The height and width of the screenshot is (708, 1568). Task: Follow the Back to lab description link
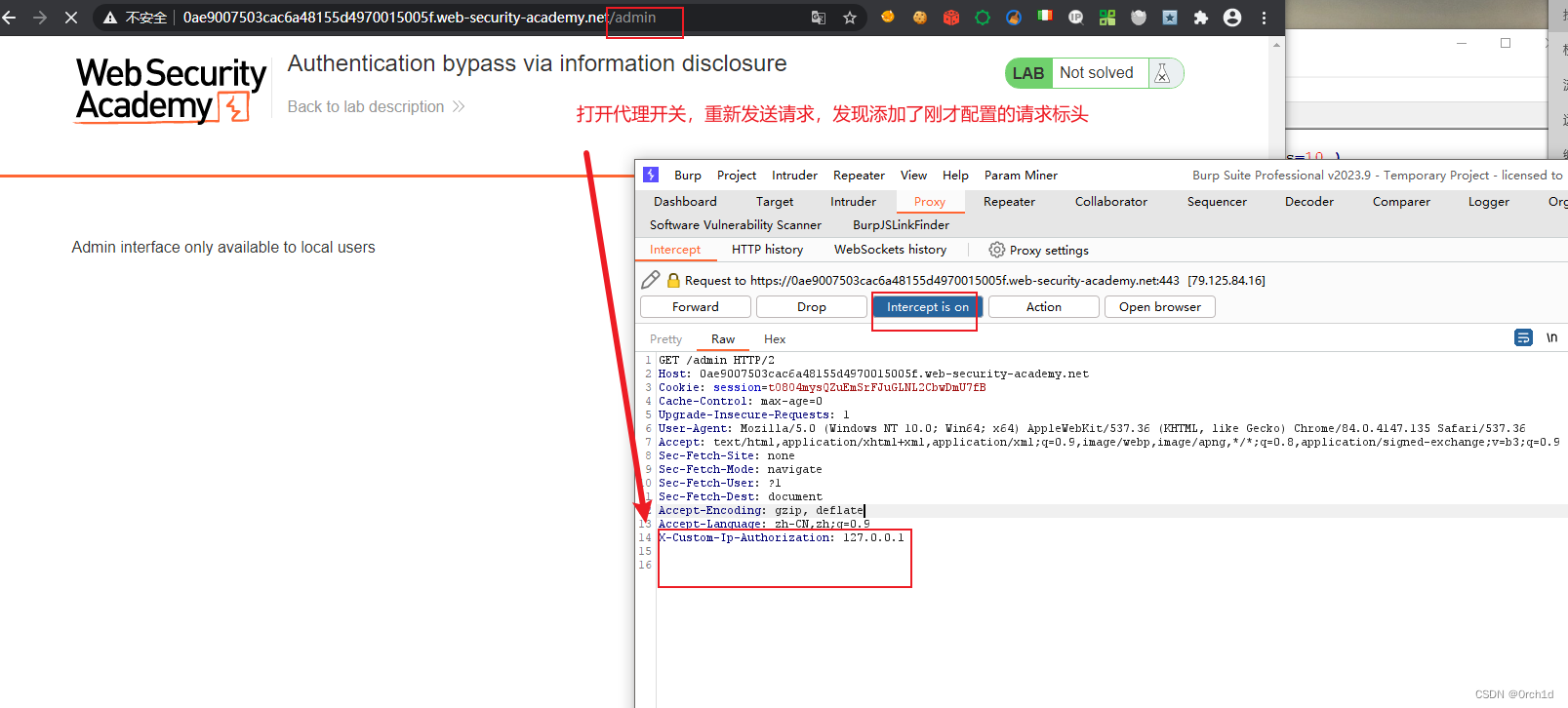coord(376,106)
